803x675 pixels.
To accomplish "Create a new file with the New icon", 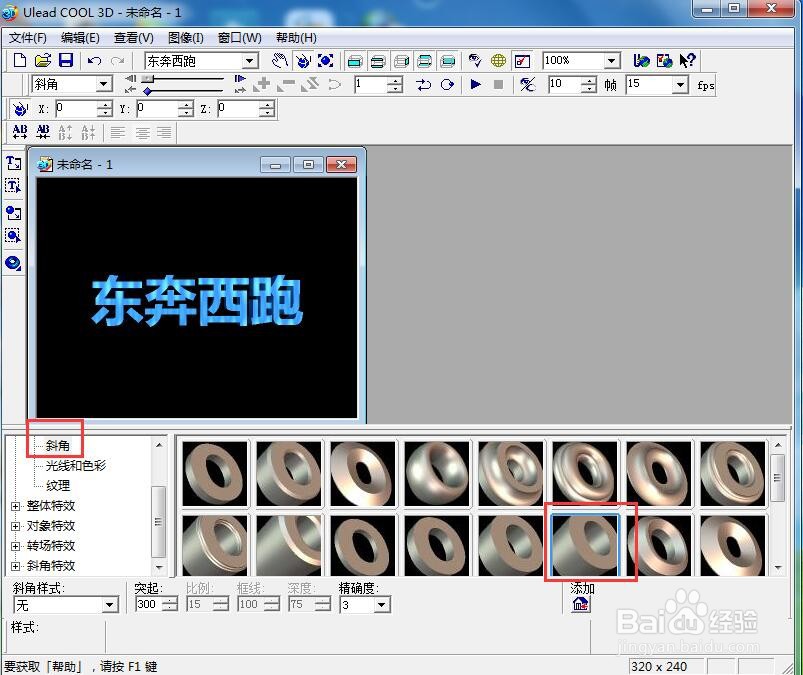I will click(19, 60).
